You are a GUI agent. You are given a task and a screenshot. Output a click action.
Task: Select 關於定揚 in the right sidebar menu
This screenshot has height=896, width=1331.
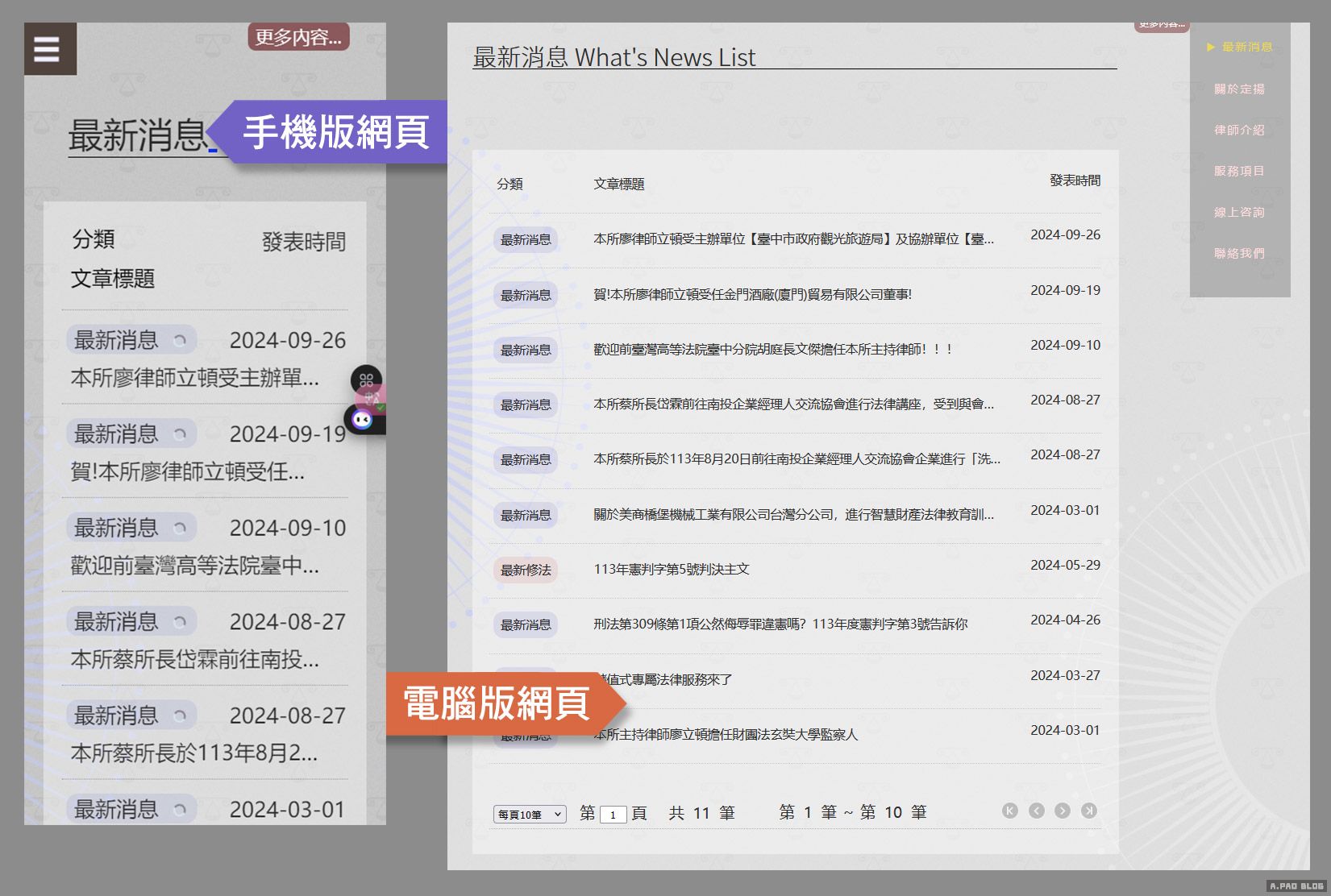(x=1239, y=89)
